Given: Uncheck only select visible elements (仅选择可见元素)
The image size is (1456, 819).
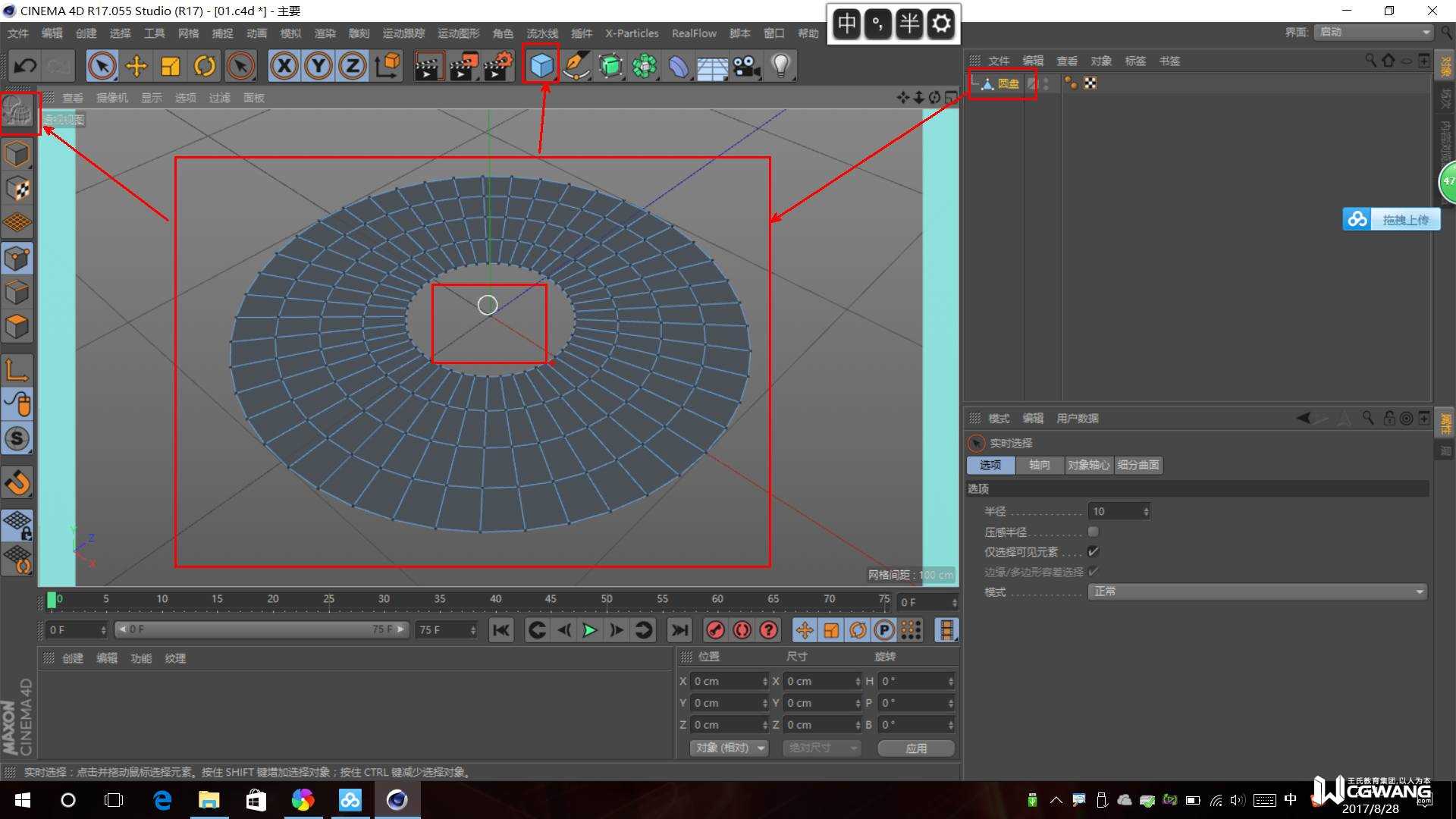Looking at the screenshot, I should (1093, 551).
